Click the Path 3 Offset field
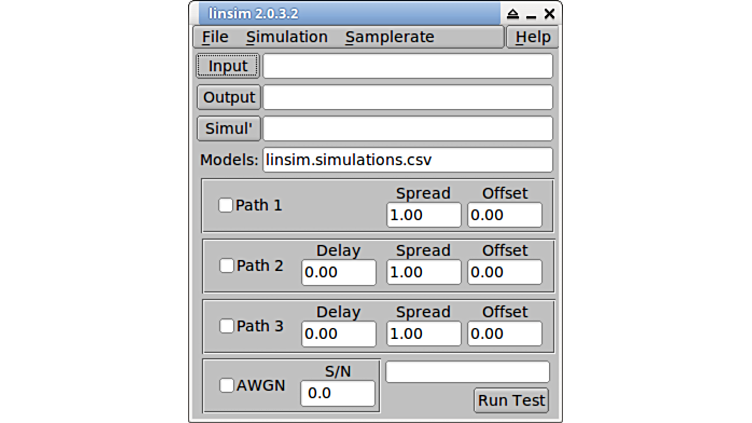This screenshot has width=752, height=423. click(504, 333)
